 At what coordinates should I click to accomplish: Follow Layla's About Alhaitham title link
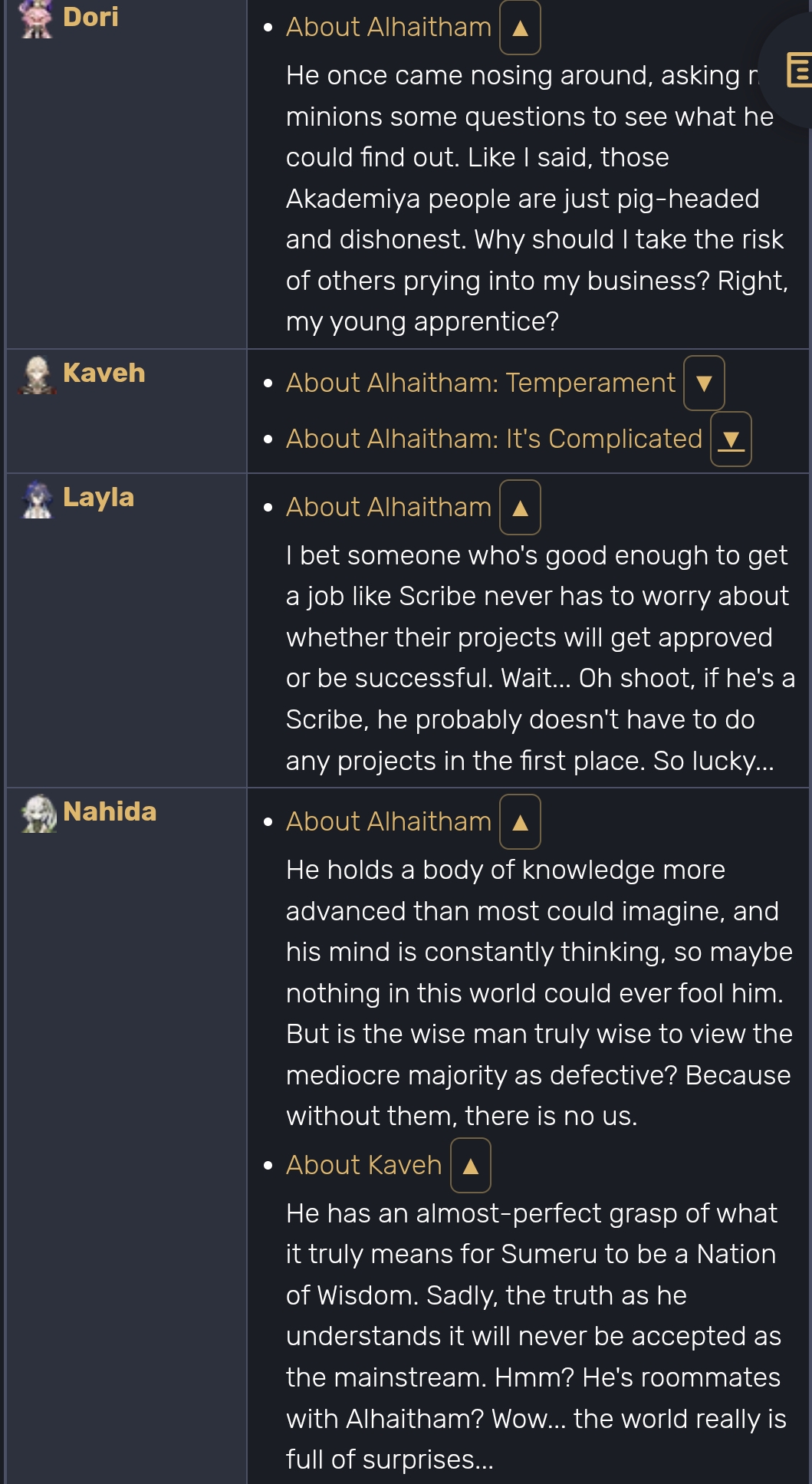[389, 507]
